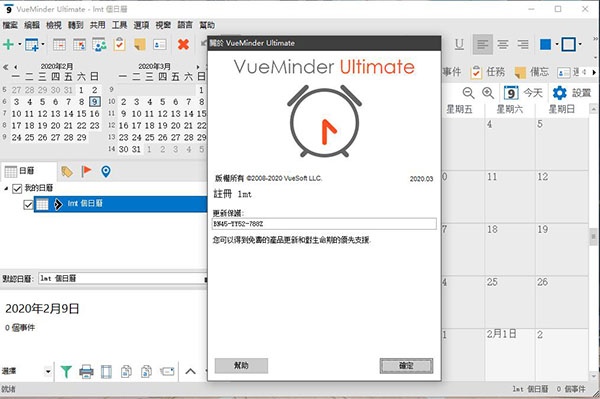Open the 編輯 menu
Screen dimensions: 600x399
pos(32,25)
